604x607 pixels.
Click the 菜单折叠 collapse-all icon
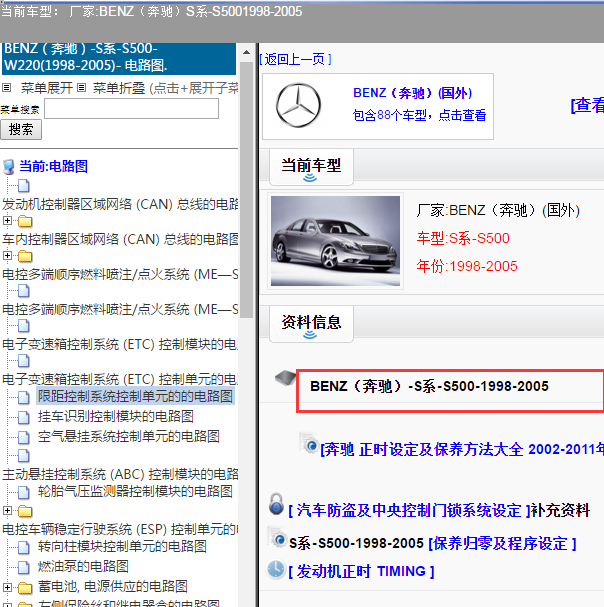[81, 87]
